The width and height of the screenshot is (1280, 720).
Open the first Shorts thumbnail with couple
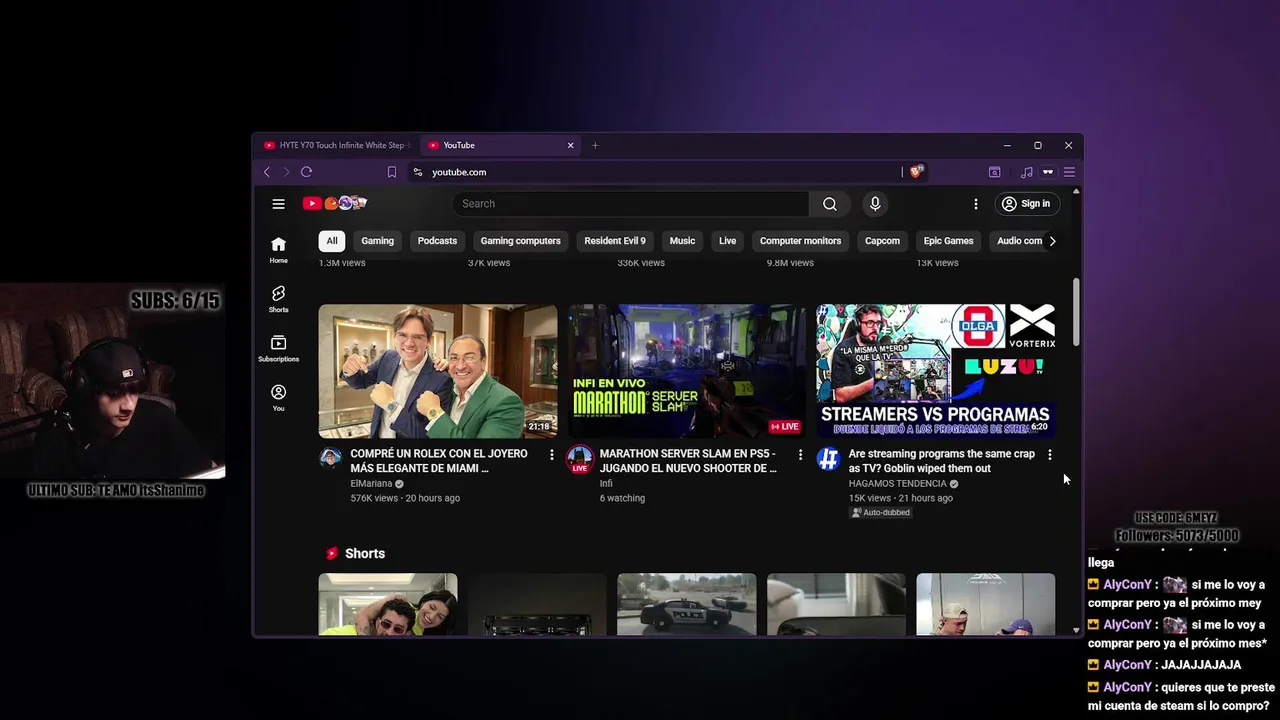(x=388, y=604)
